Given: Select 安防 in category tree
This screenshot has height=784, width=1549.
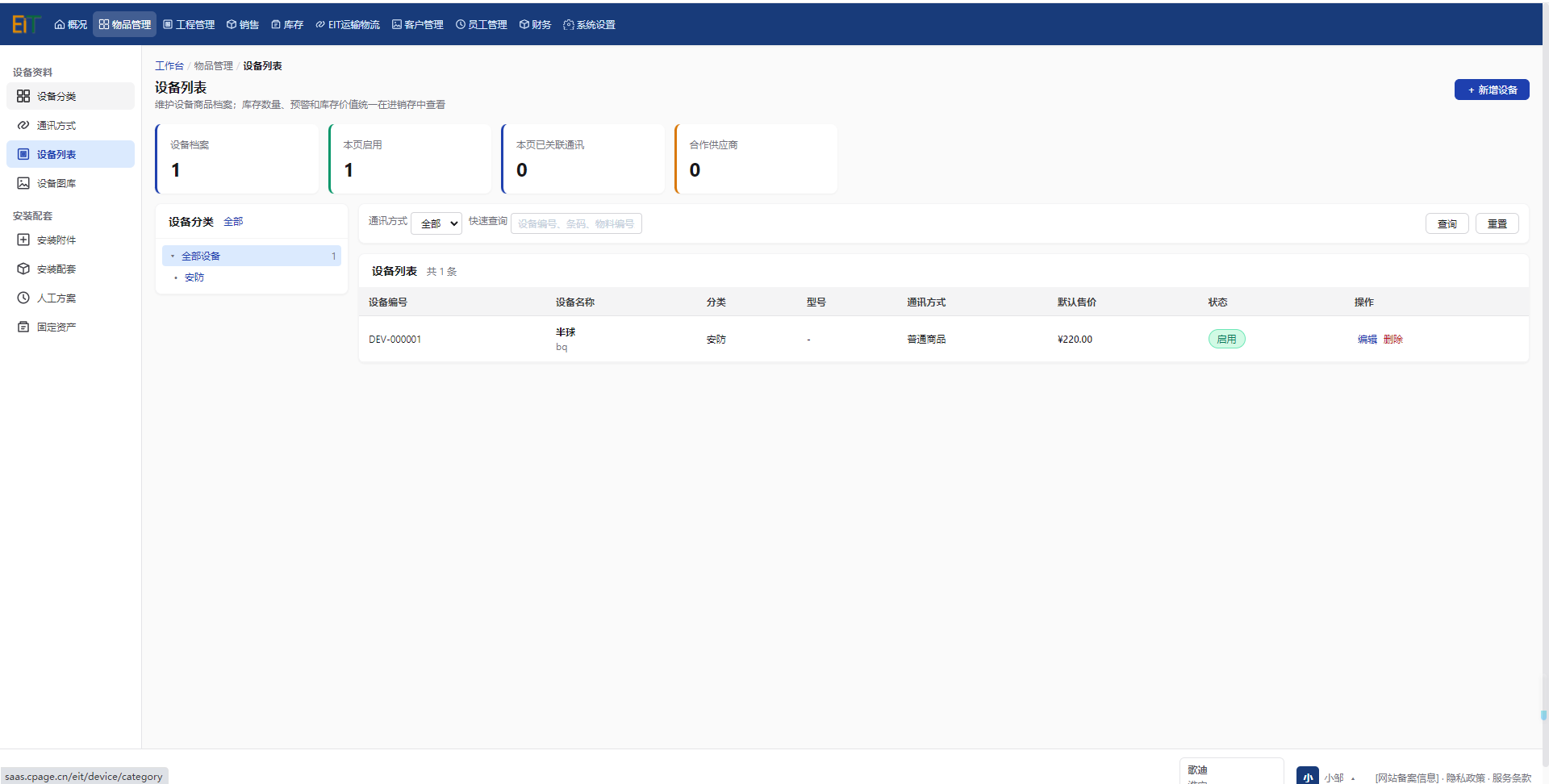Looking at the screenshot, I should tap(194, 277).
